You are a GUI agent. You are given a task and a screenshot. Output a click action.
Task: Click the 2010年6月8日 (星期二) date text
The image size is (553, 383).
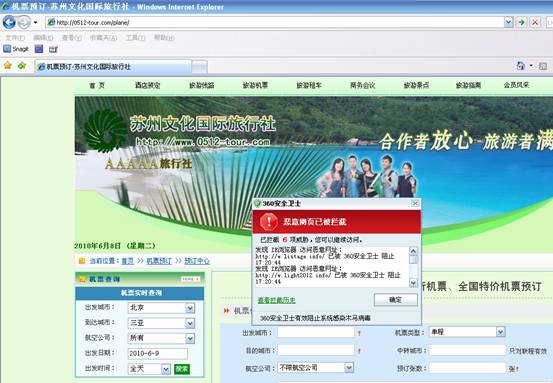(115, 246)
